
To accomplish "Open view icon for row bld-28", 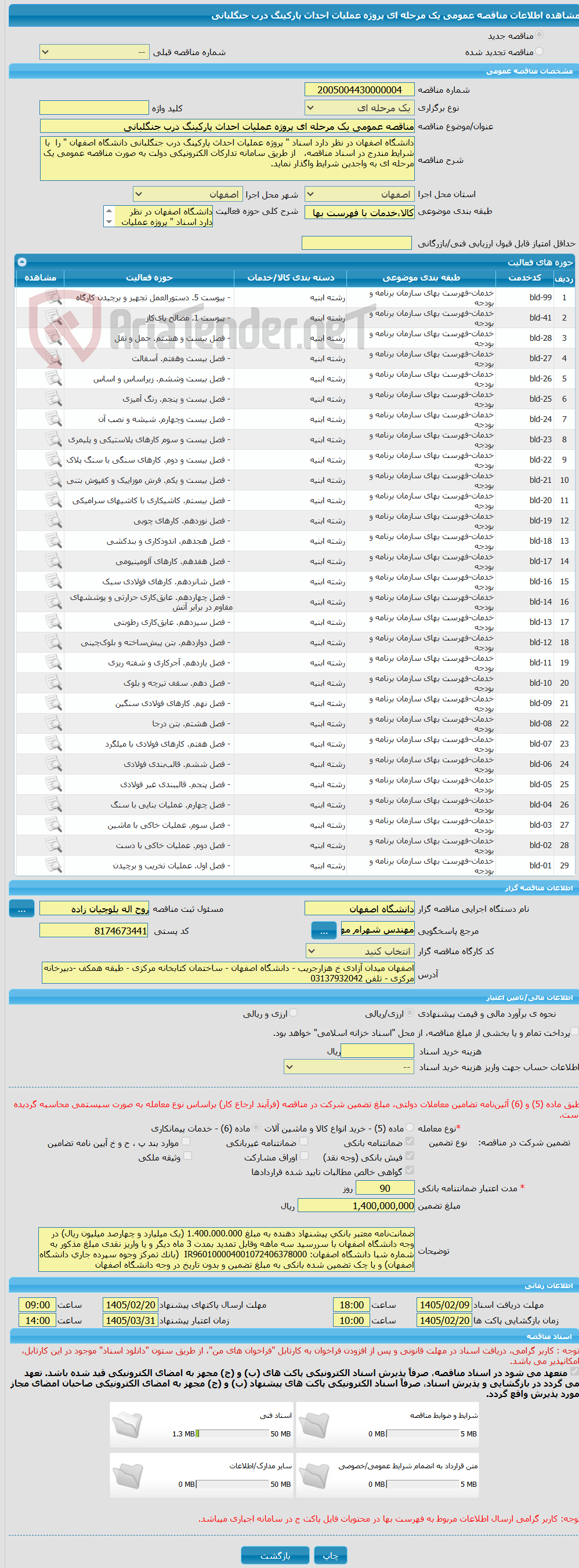I will click(x=53, y=338).
